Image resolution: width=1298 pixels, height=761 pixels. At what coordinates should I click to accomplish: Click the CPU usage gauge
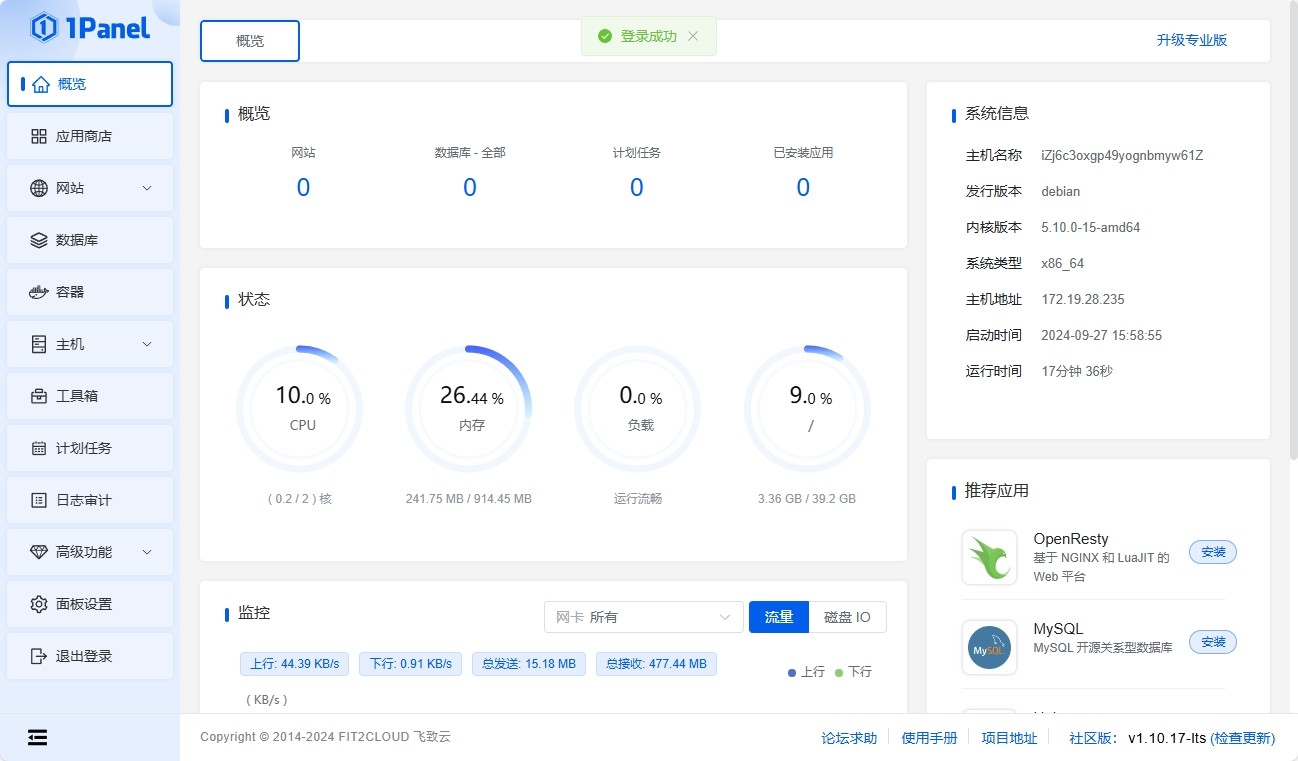pyautogui.click(x=300, y=408)
